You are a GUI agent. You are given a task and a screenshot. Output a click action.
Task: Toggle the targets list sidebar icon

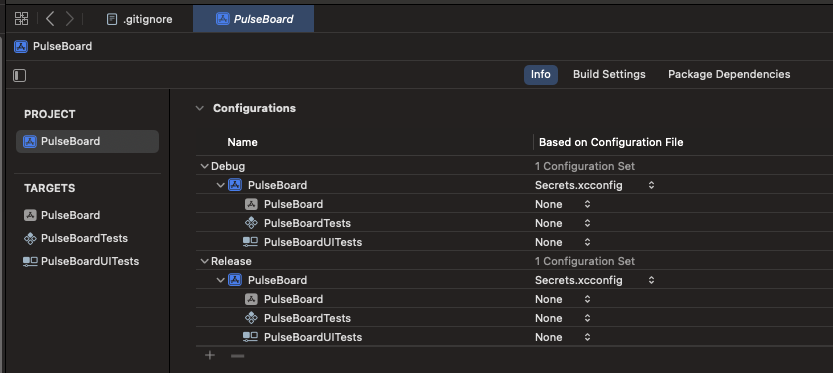point(20,75)
